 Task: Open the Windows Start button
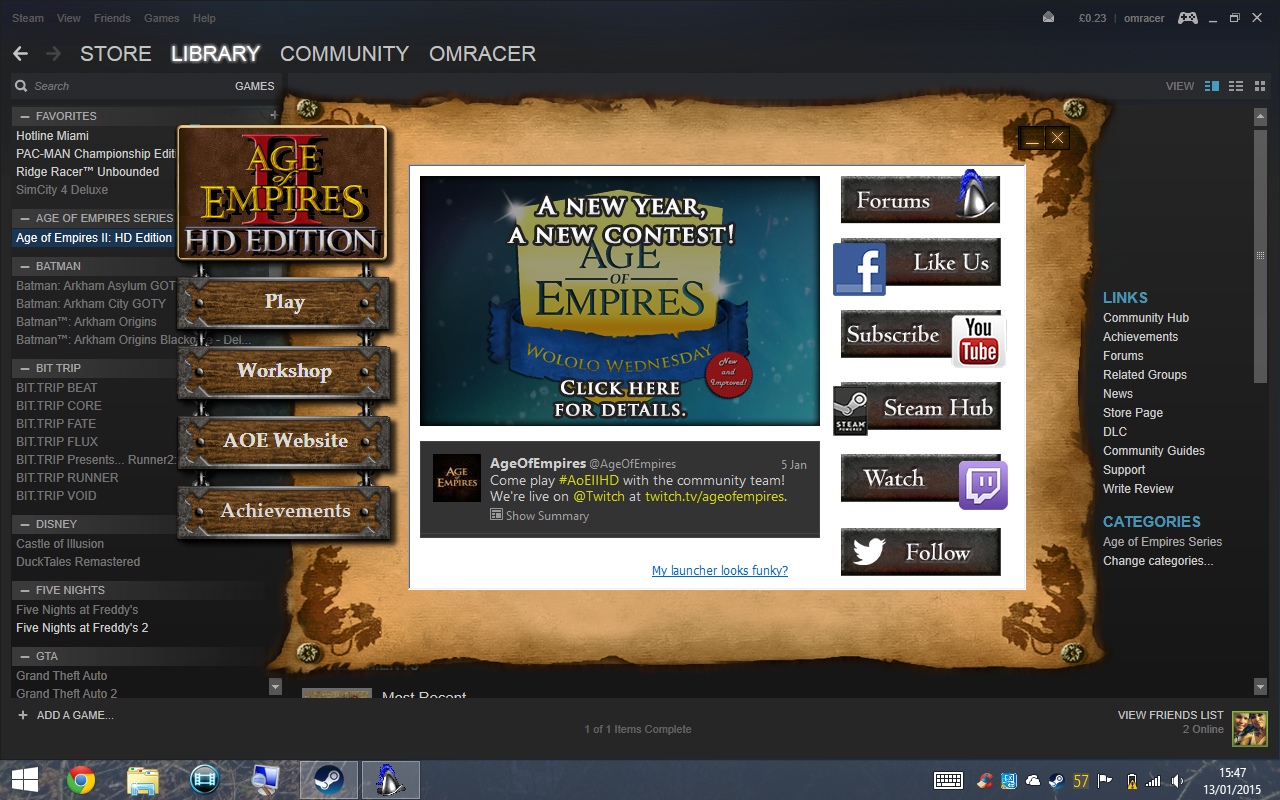click(x=25, y=780)
